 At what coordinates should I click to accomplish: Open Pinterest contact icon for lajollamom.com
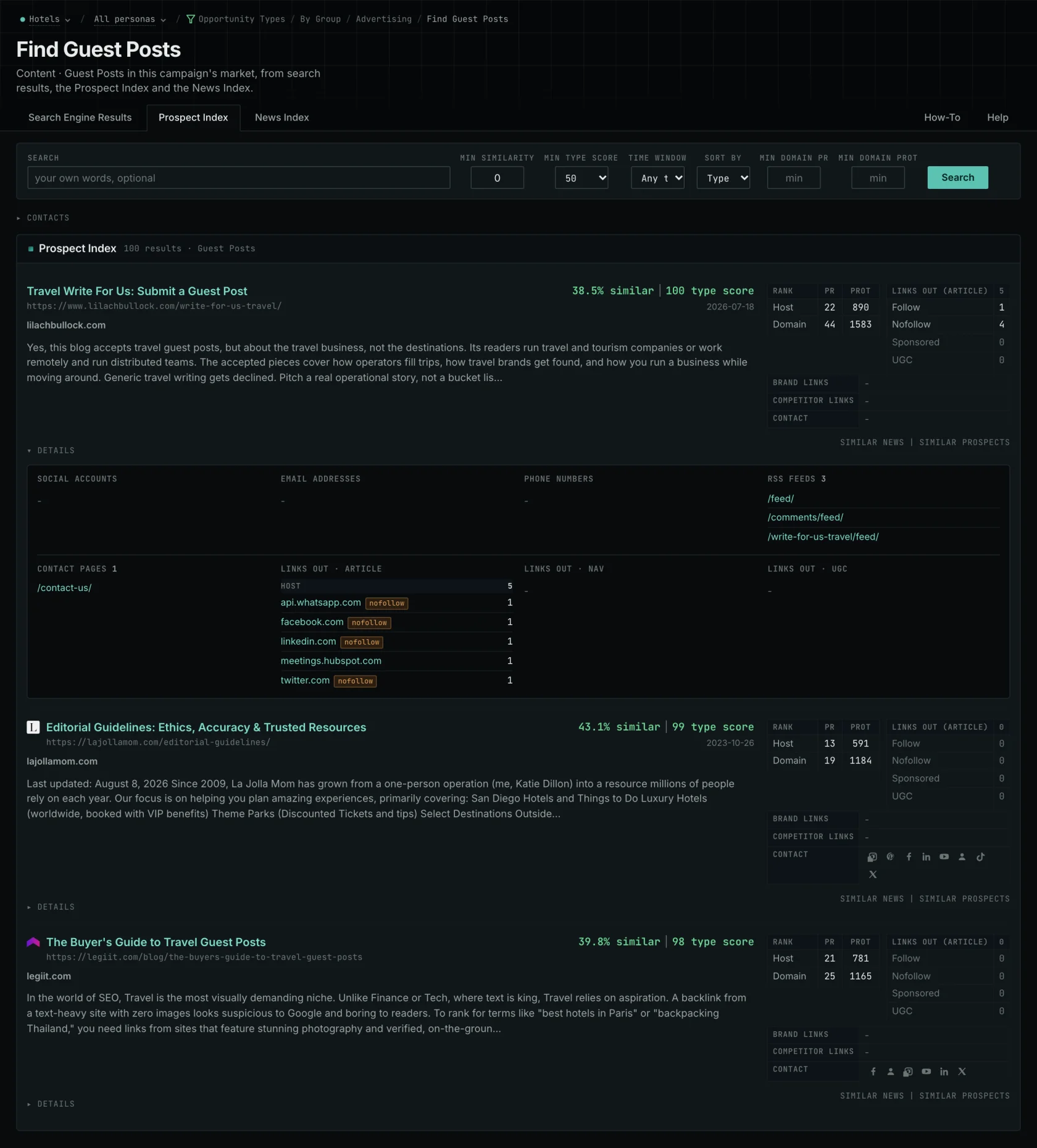(890, 857)
